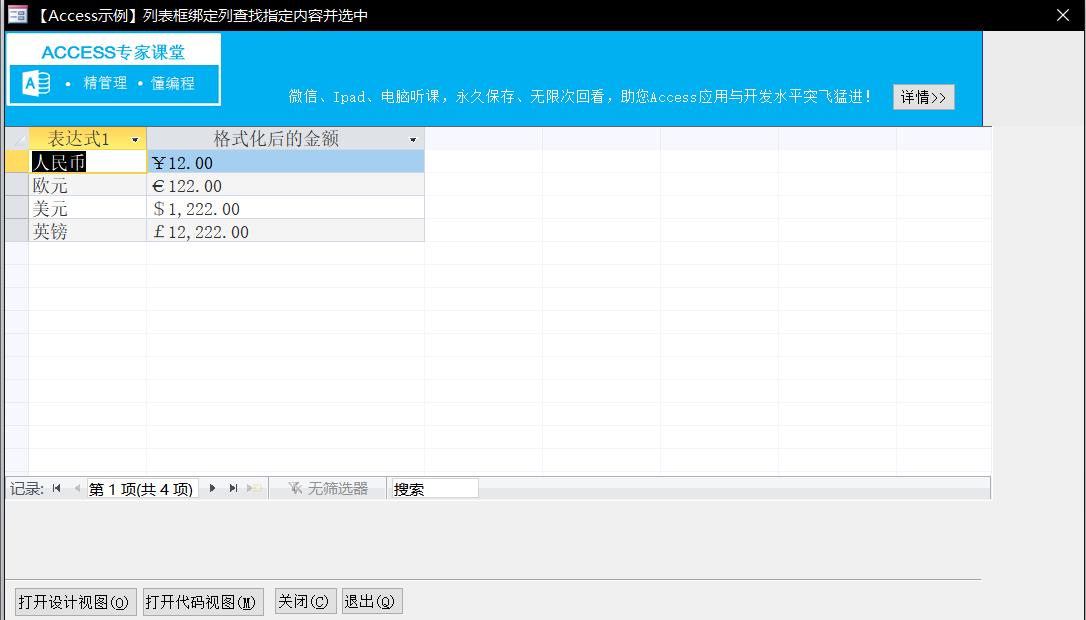Click the current record number box
Viewport: 1086px width, 620px height.
click(x=142, y=489)
